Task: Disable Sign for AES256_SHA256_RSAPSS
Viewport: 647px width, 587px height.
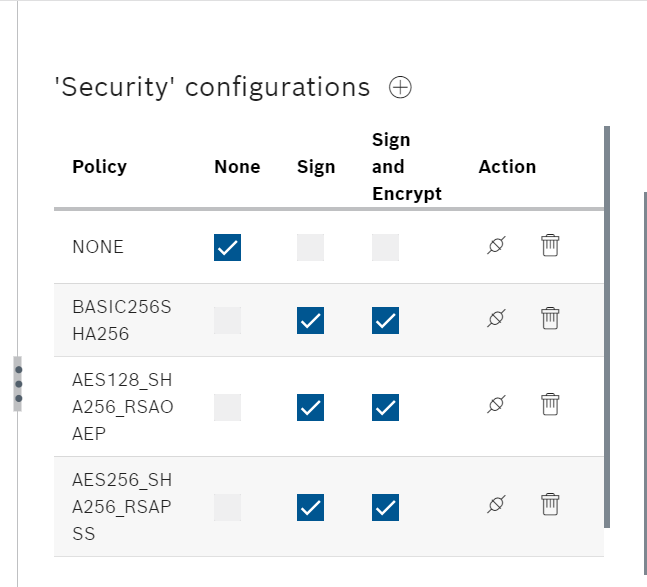Action: [x=310, y=507]
